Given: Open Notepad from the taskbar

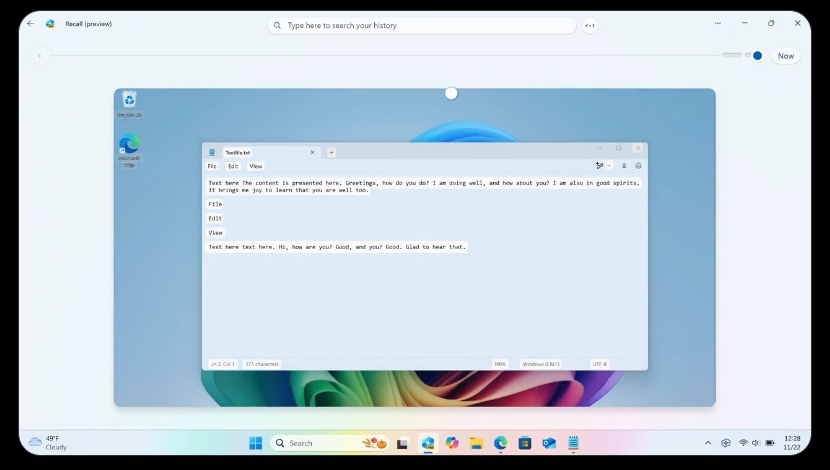Looking at the screenshot, I should point(573,443).
